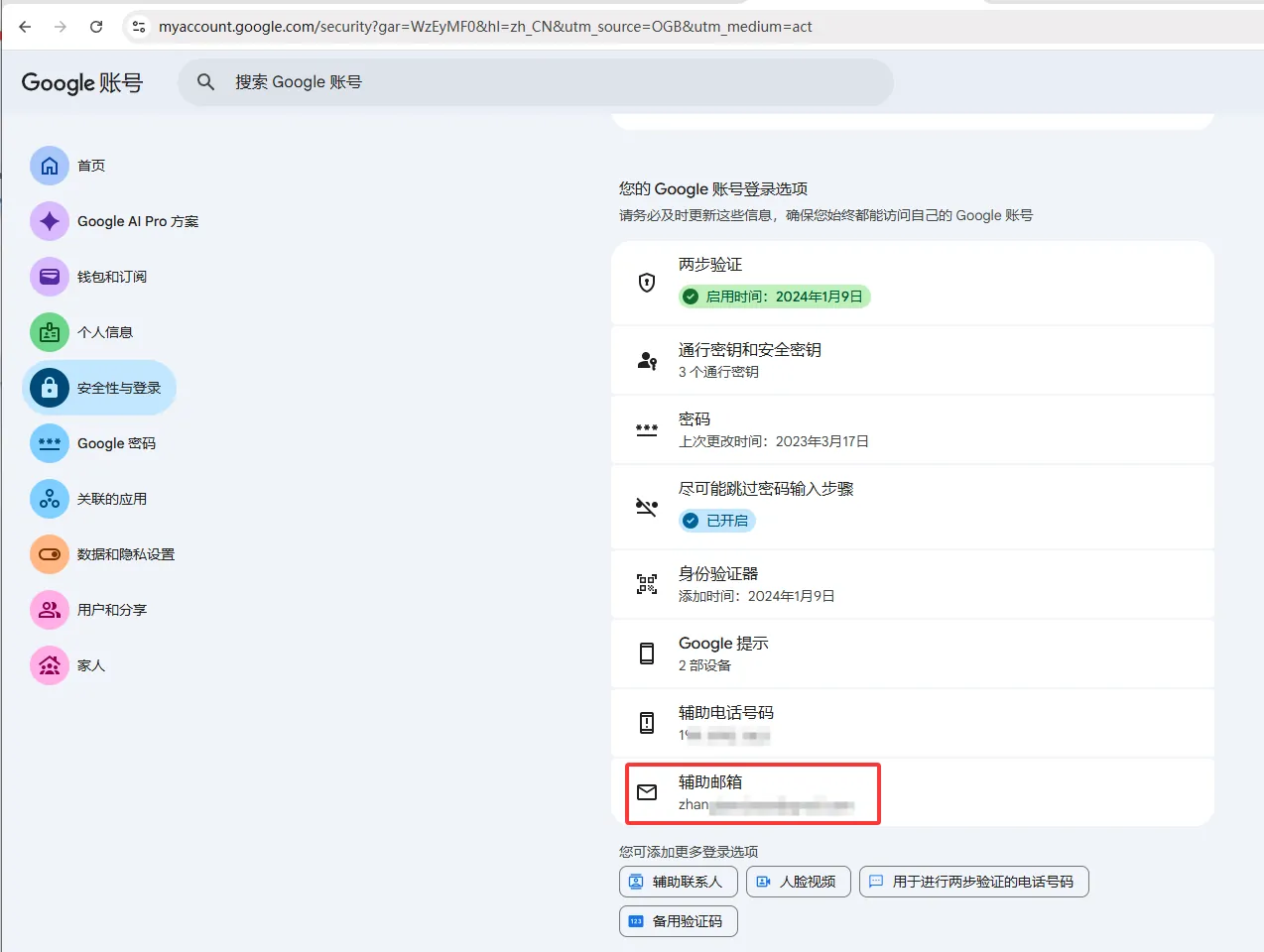Open the 两步验证 settings row
1264x952 pixels.
click(x=913, y=283)
